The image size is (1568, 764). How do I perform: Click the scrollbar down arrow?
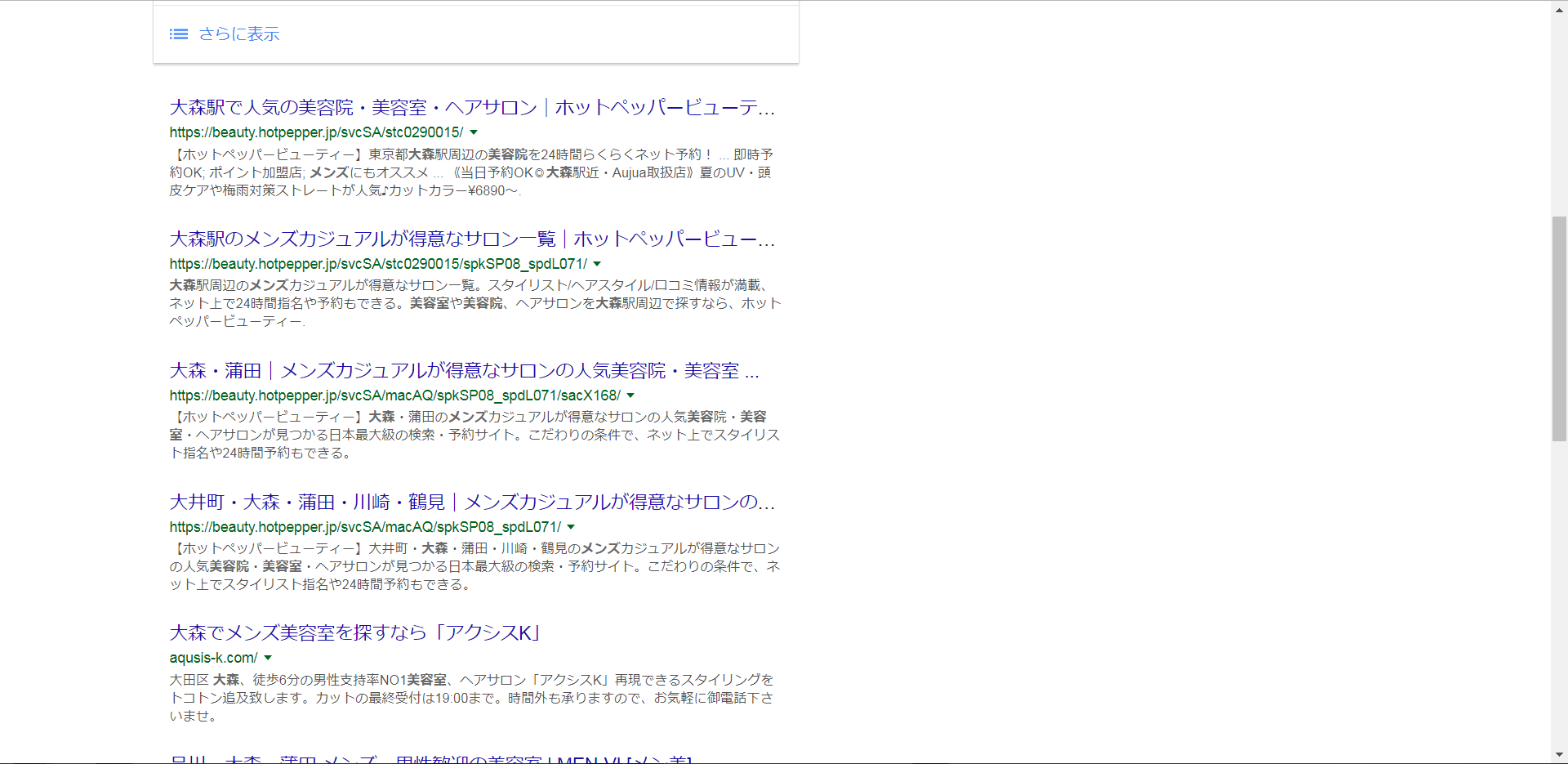click(1559, 755)
